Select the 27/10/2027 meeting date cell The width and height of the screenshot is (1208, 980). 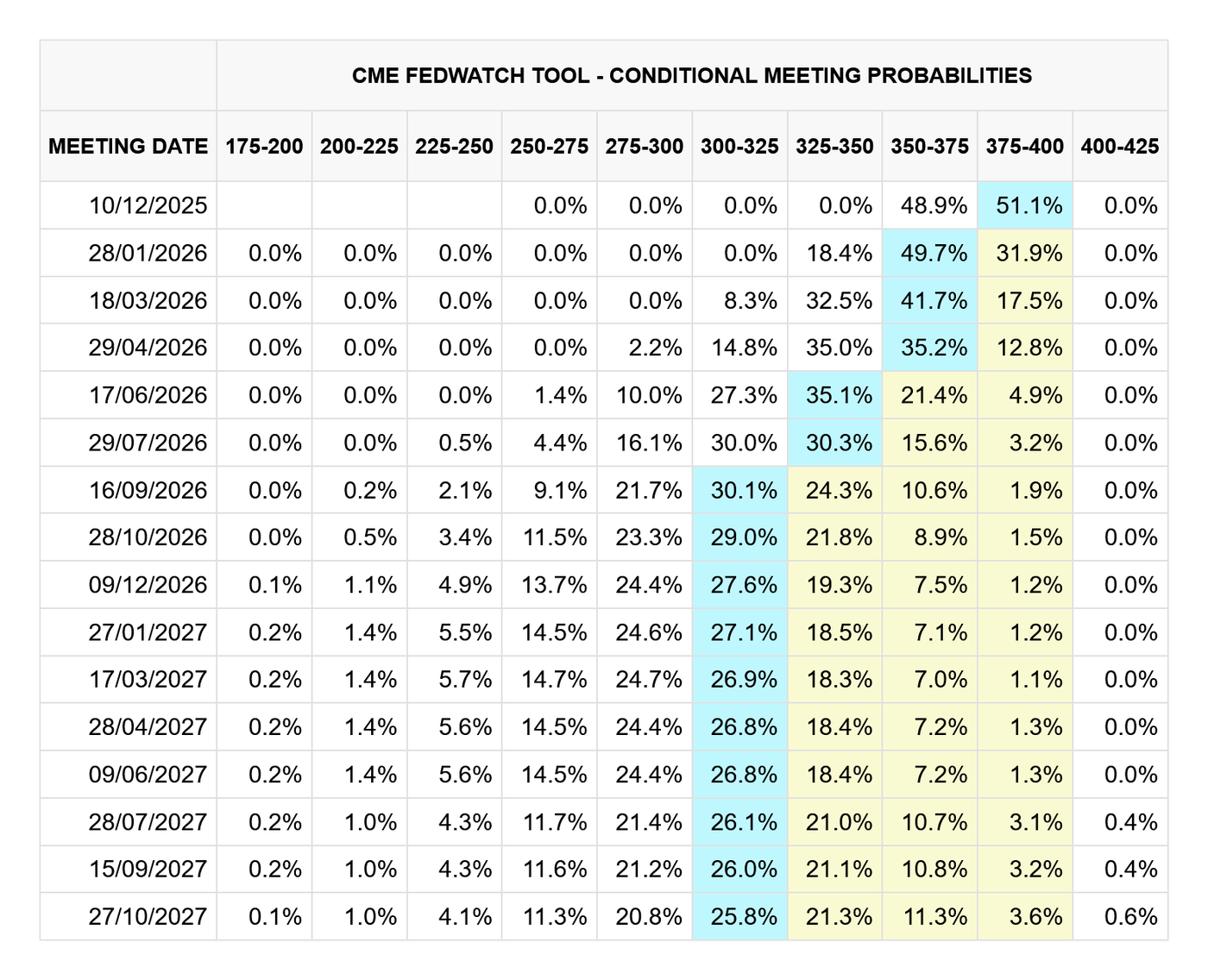148,916
